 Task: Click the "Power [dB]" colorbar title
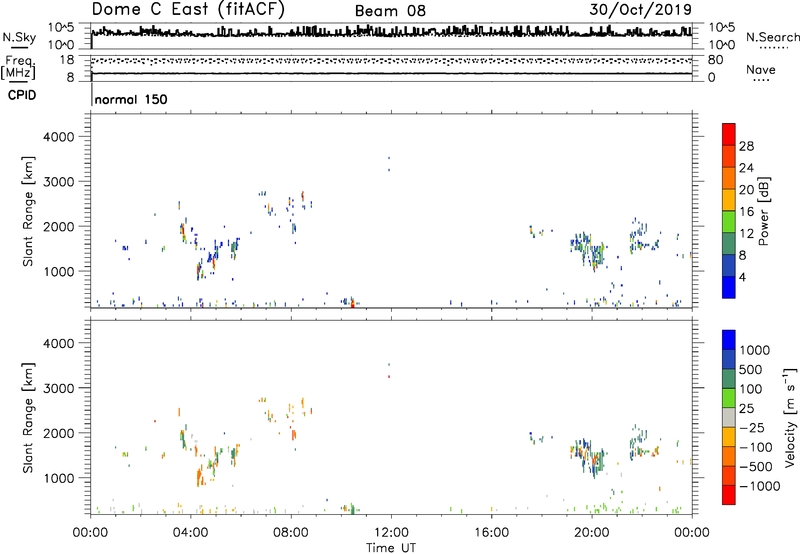click(x=763, y=211)
